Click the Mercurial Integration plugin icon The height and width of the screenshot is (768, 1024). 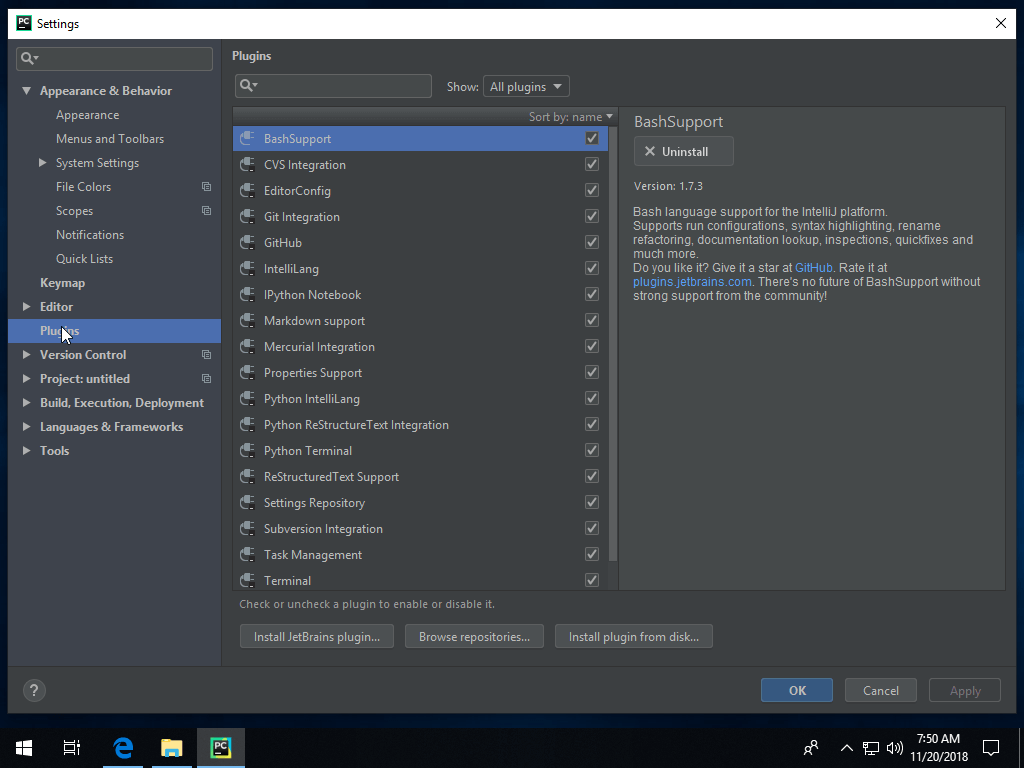(248, 347)
